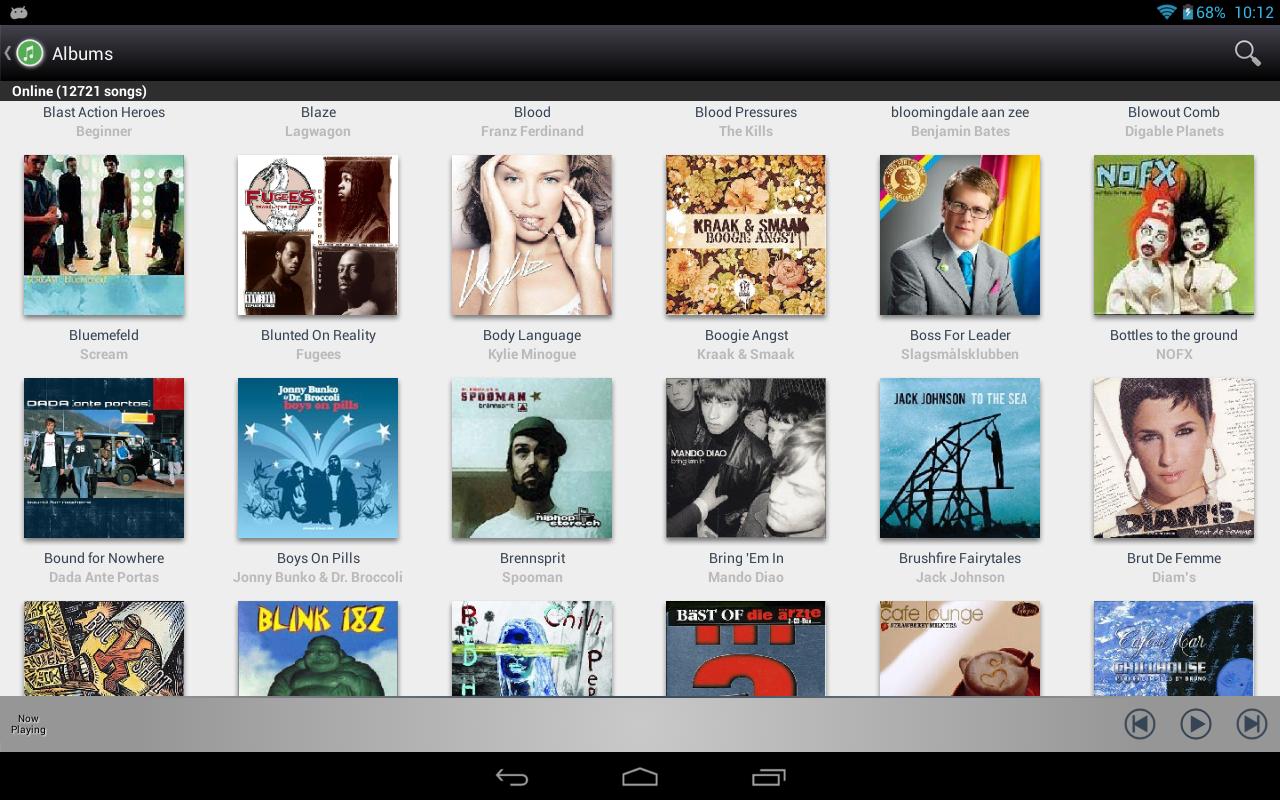Tap the 10:12 clock
This screenshot has height=800, width=1280.
coord(1253,12)
